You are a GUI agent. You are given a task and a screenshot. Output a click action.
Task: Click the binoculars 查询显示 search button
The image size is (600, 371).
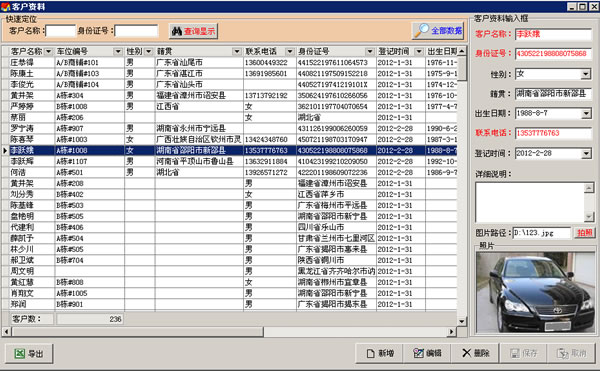click(x=193, y=31)
